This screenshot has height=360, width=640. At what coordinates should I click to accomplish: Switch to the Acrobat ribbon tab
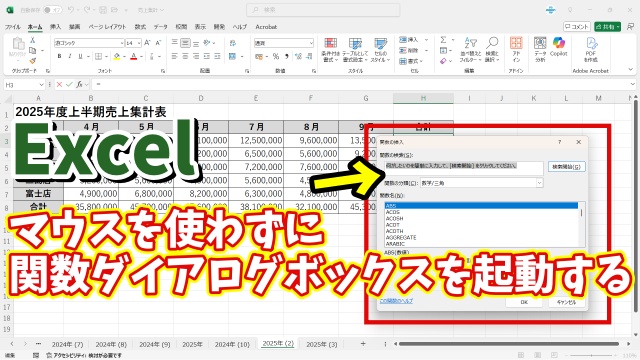[266, 27]
